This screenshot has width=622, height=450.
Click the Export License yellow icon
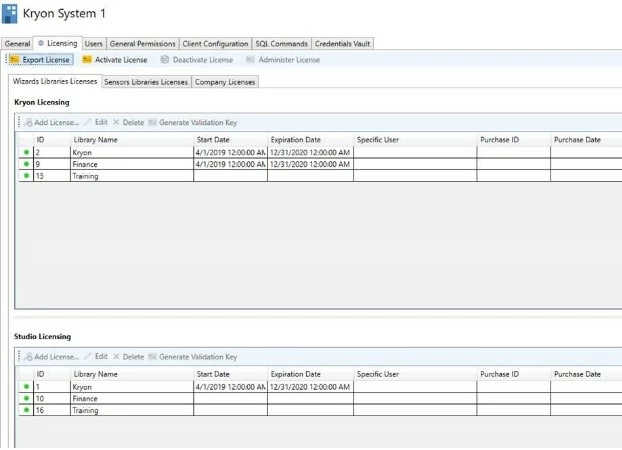15,60
